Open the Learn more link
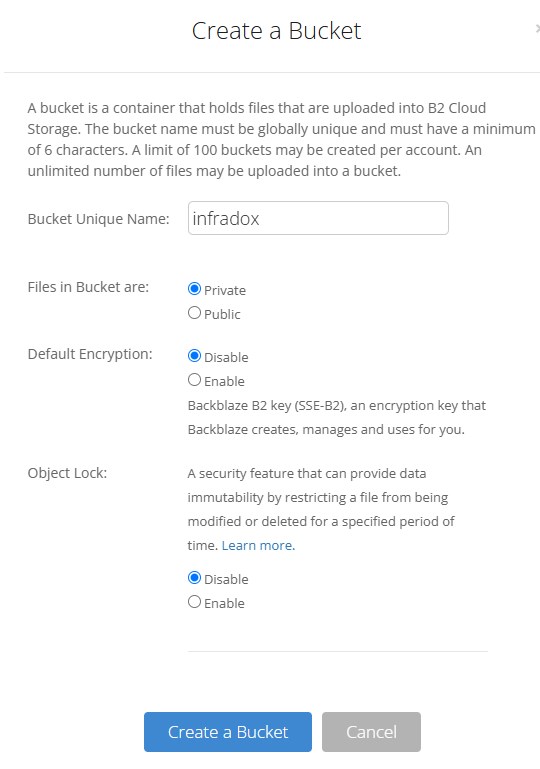This screenshot has width=540, height=769. (x=258, y=545)
